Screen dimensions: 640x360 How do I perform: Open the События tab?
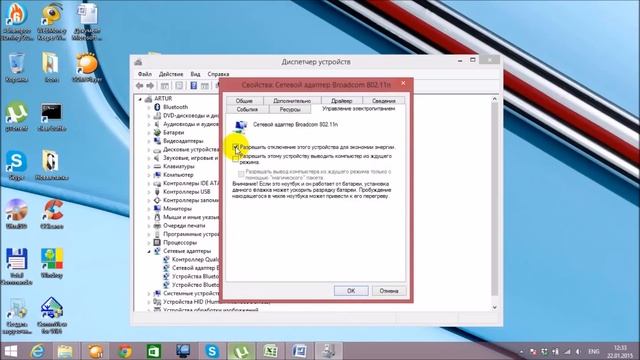(x=247, y=109)
